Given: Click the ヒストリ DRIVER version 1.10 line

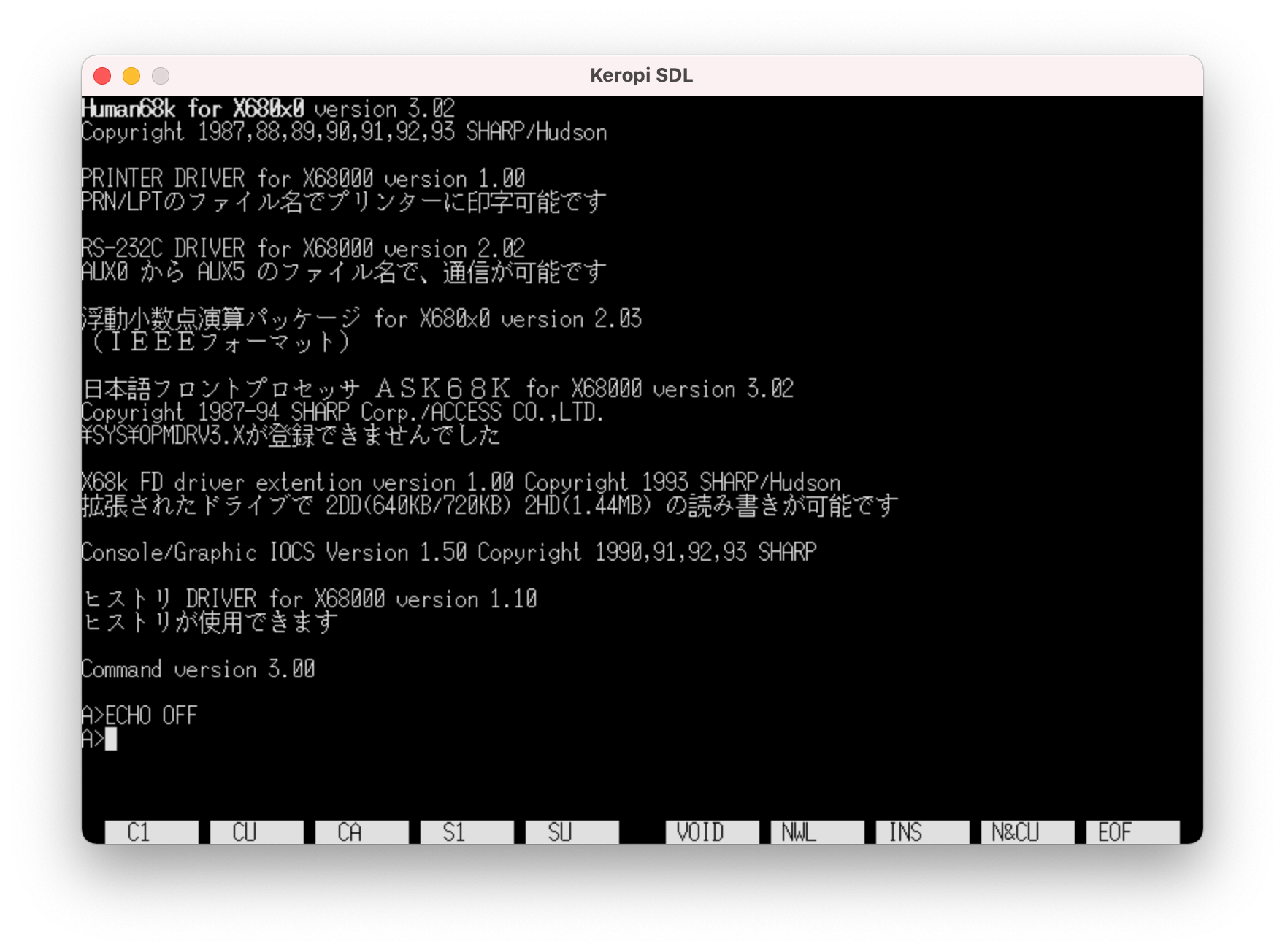Looking at the screenshot, I should pyautogui.click(x=310, y=599).
